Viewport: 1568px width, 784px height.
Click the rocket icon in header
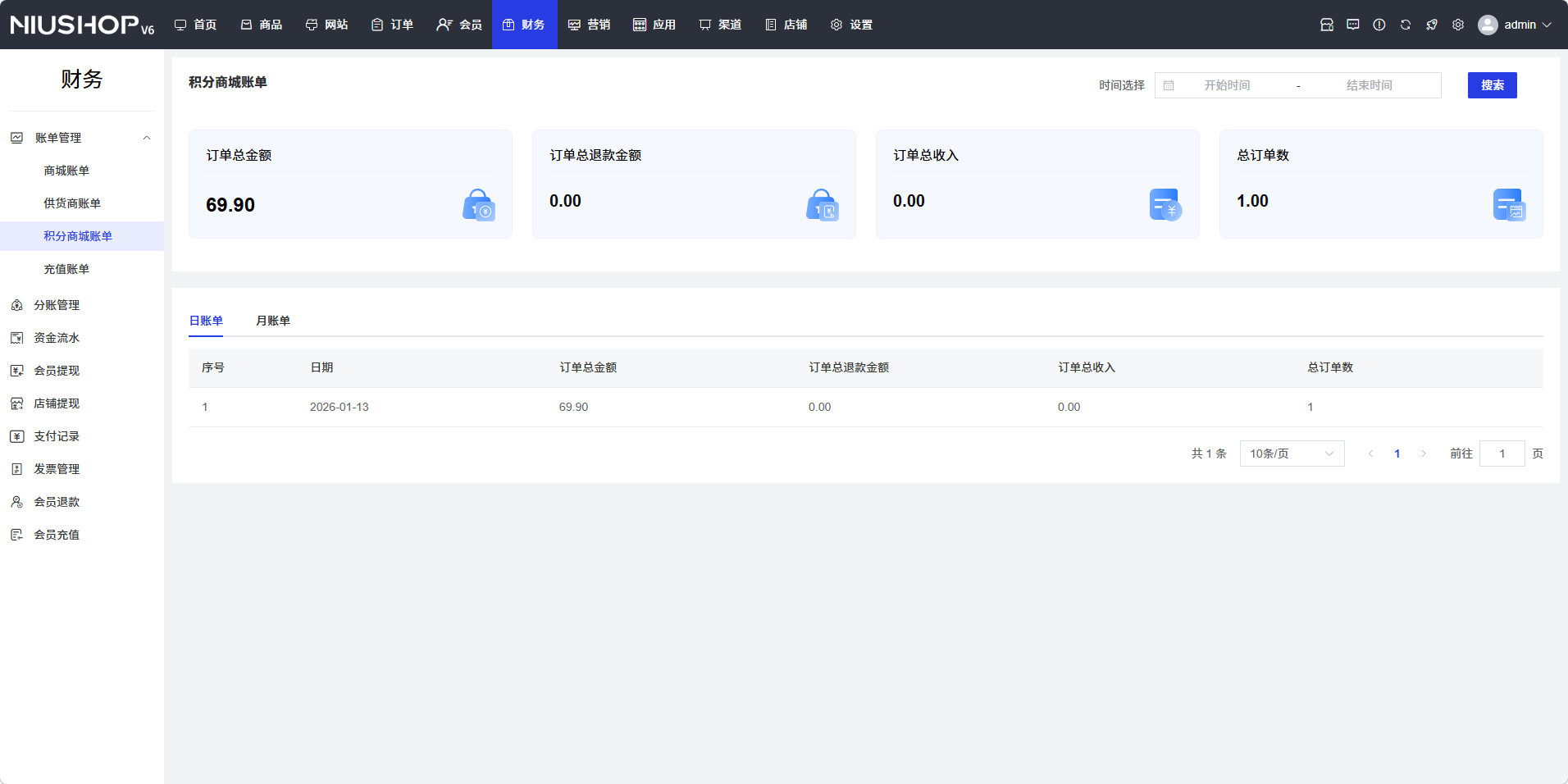pyautogui.click(x=1432, y=25)
